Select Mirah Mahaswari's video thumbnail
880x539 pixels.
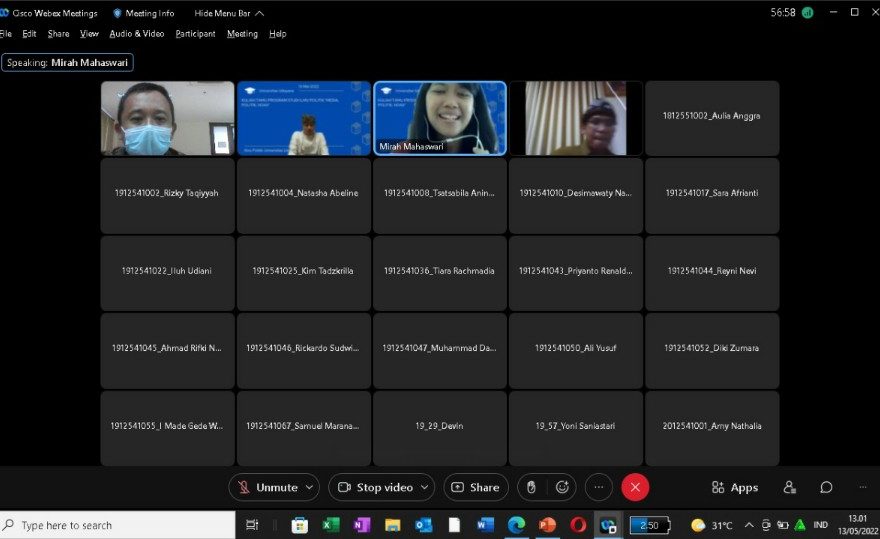click(x=439, y=118)
